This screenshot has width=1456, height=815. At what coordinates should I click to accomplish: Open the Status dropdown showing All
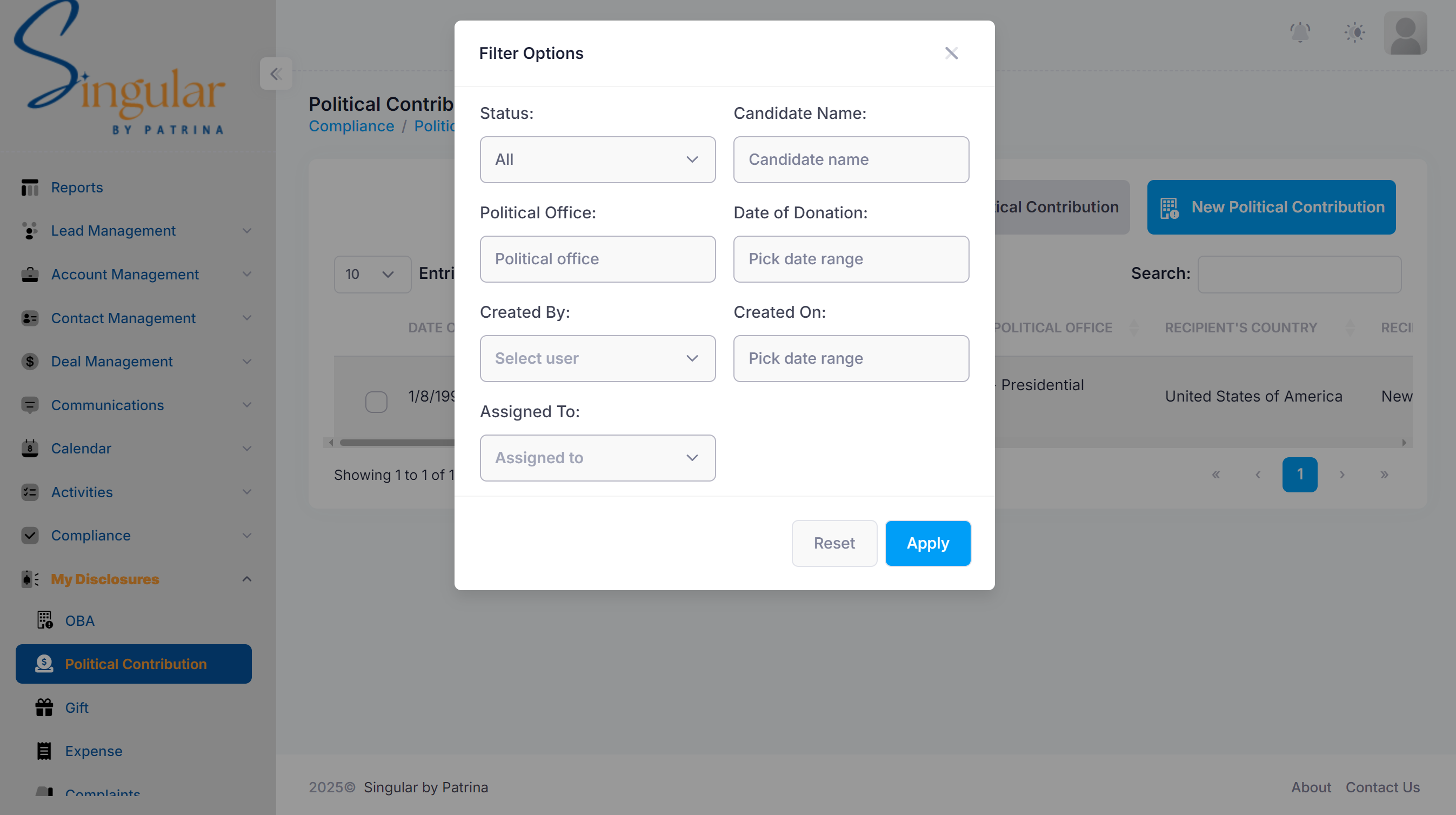(597, 159)
